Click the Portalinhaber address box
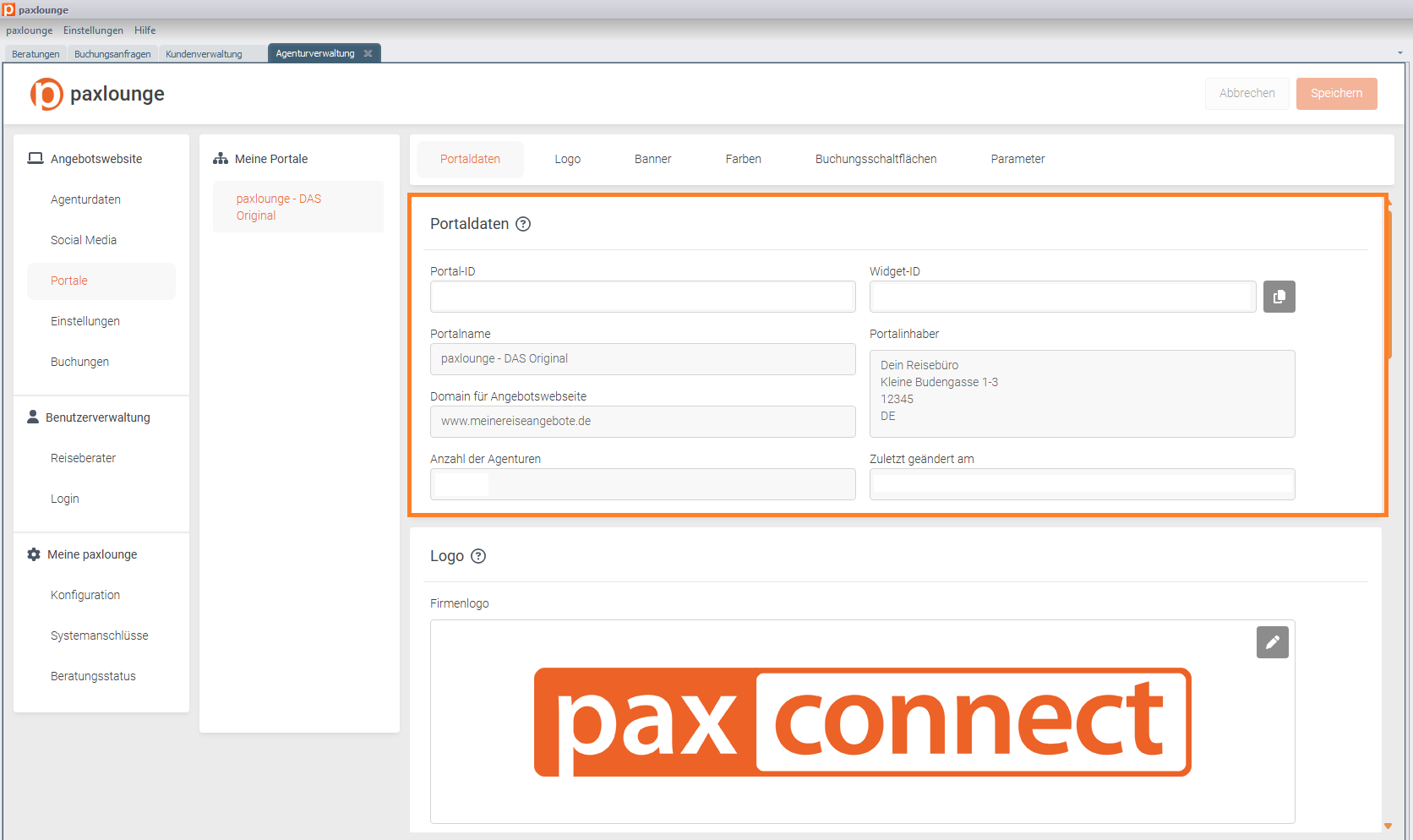The height and width of the screenshot is (840, 1413). pyautogui.click(x=1083, y=394)
